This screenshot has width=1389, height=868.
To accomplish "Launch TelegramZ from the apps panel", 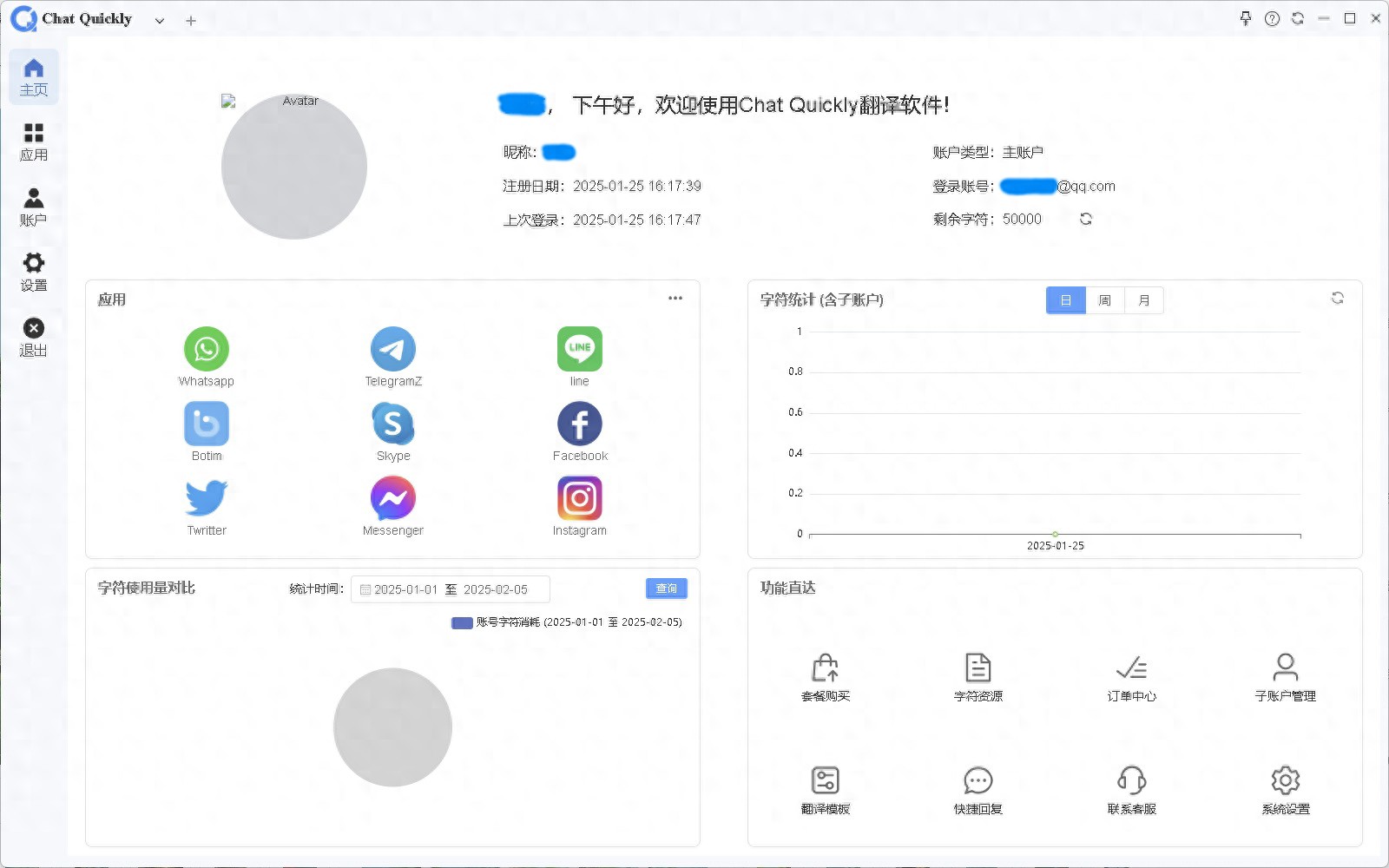I will tap(393, 349).
